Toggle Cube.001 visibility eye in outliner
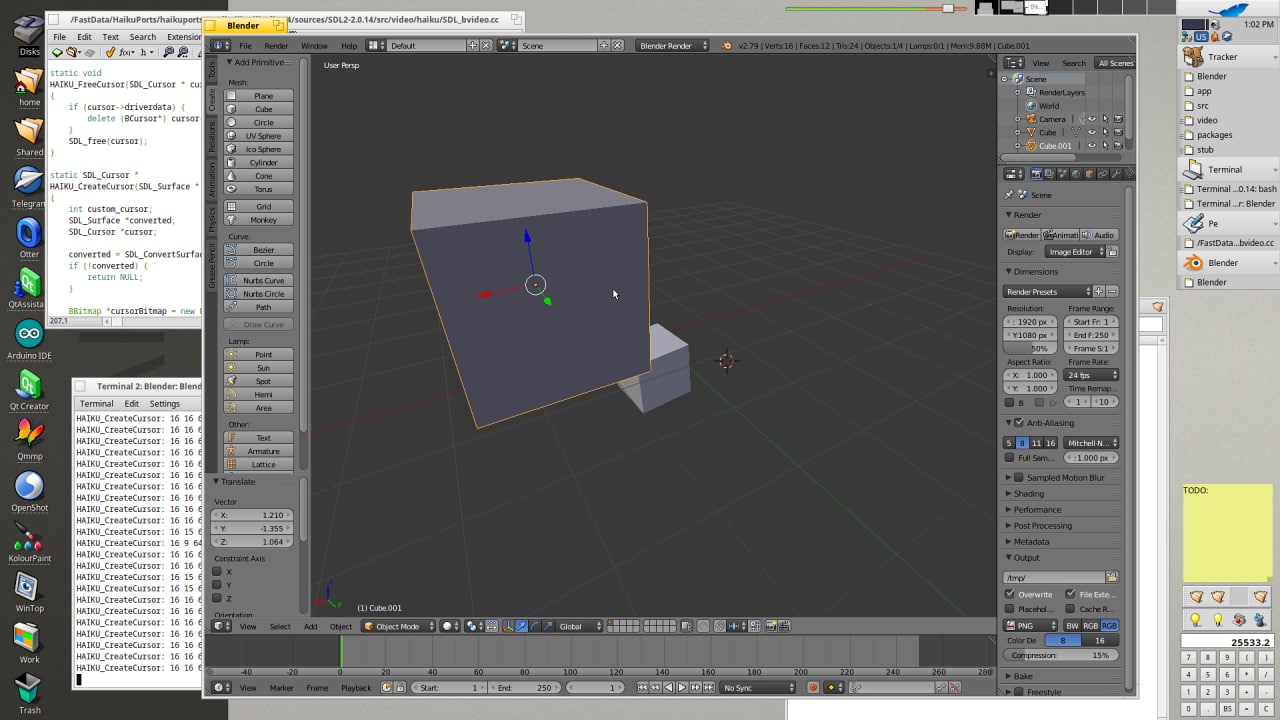 point(1091,146)
